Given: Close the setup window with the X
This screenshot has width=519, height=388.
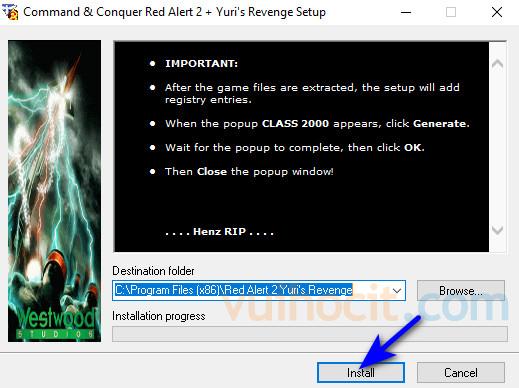Looking at the screenshot, I should tap(497, 12).
